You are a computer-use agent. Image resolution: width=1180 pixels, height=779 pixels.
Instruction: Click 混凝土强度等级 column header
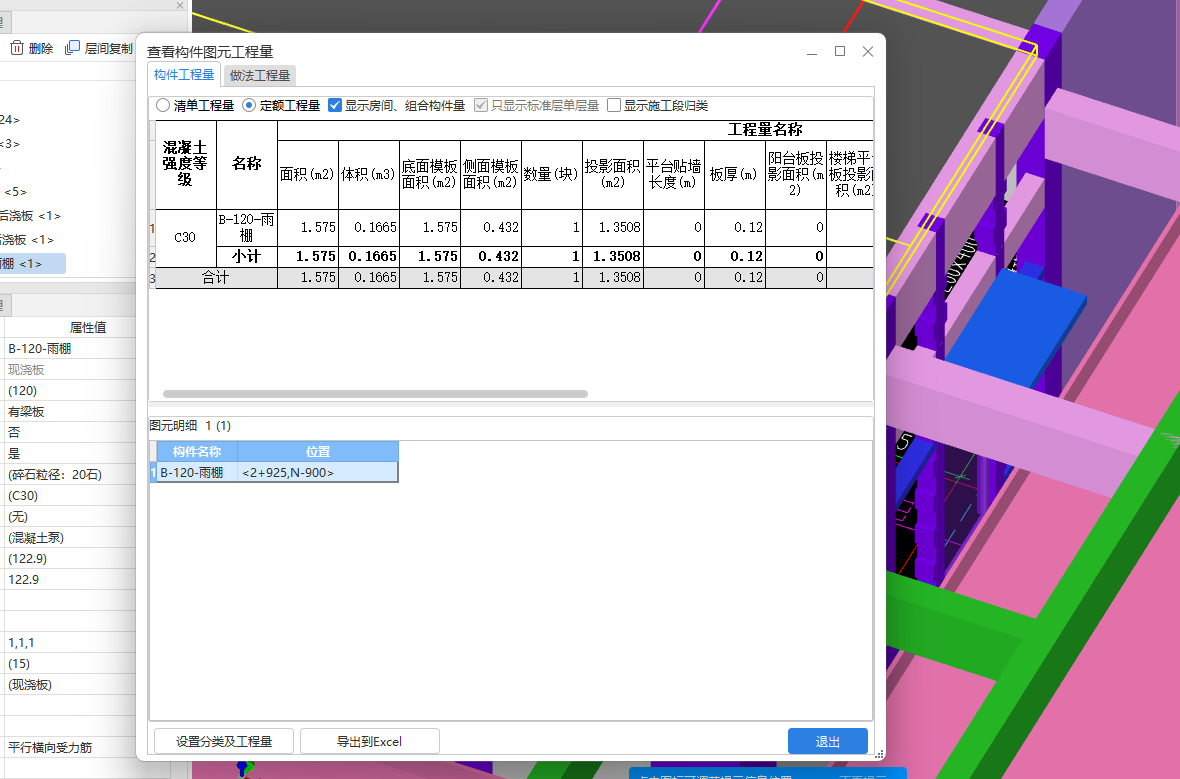[185, 164]
